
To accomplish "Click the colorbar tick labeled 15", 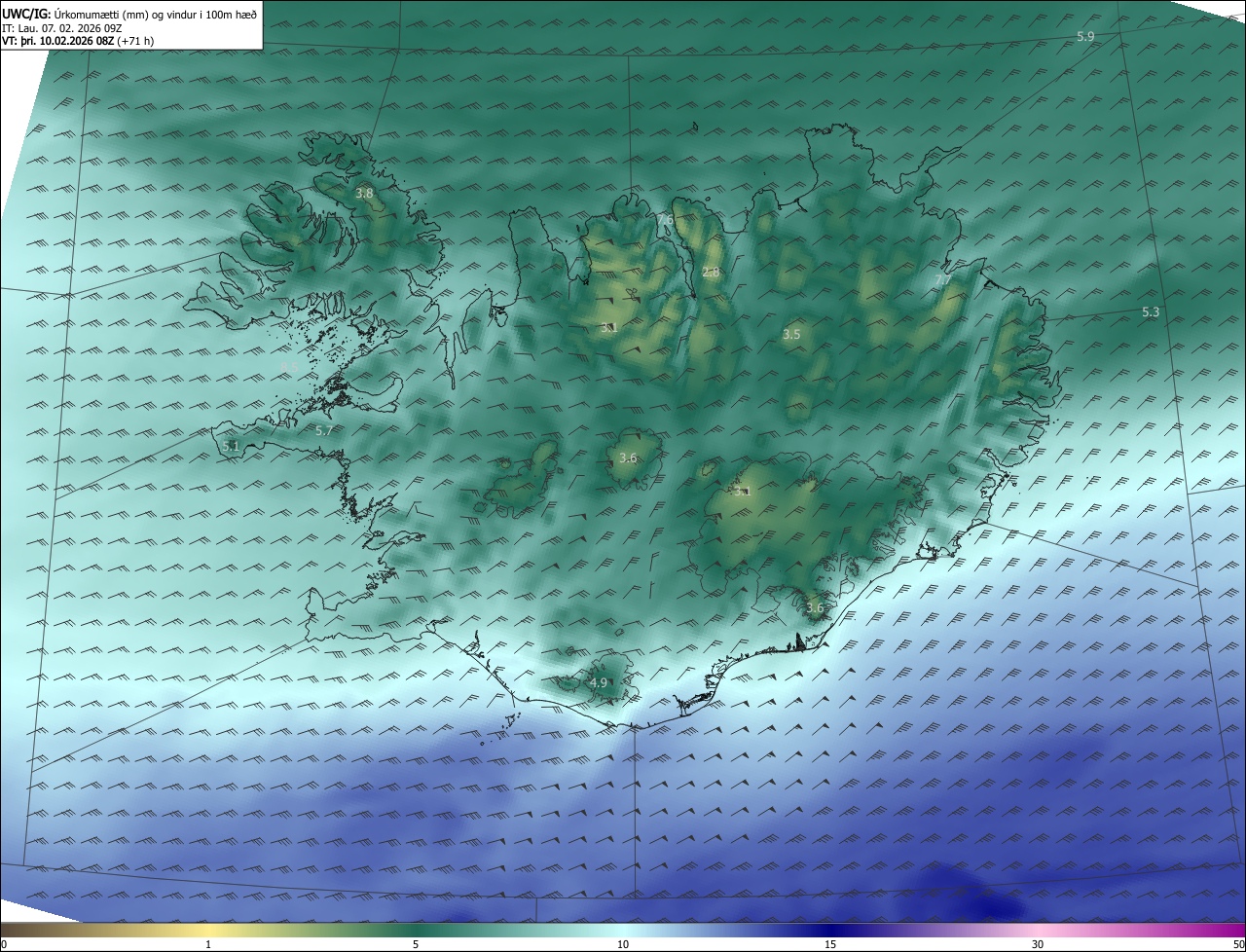I will tap(830, 945).
